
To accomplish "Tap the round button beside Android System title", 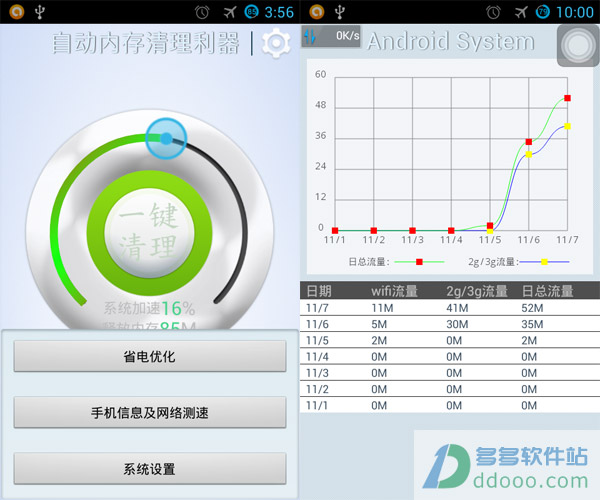I will (x=576, y=47).
